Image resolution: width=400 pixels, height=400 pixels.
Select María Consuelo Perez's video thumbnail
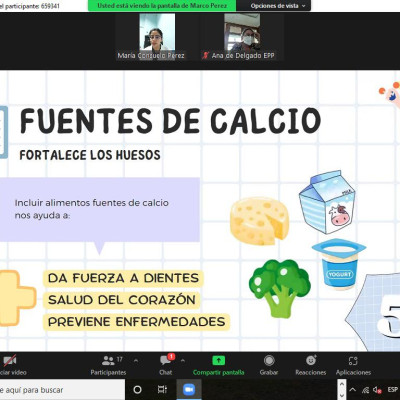pos(157,32)
